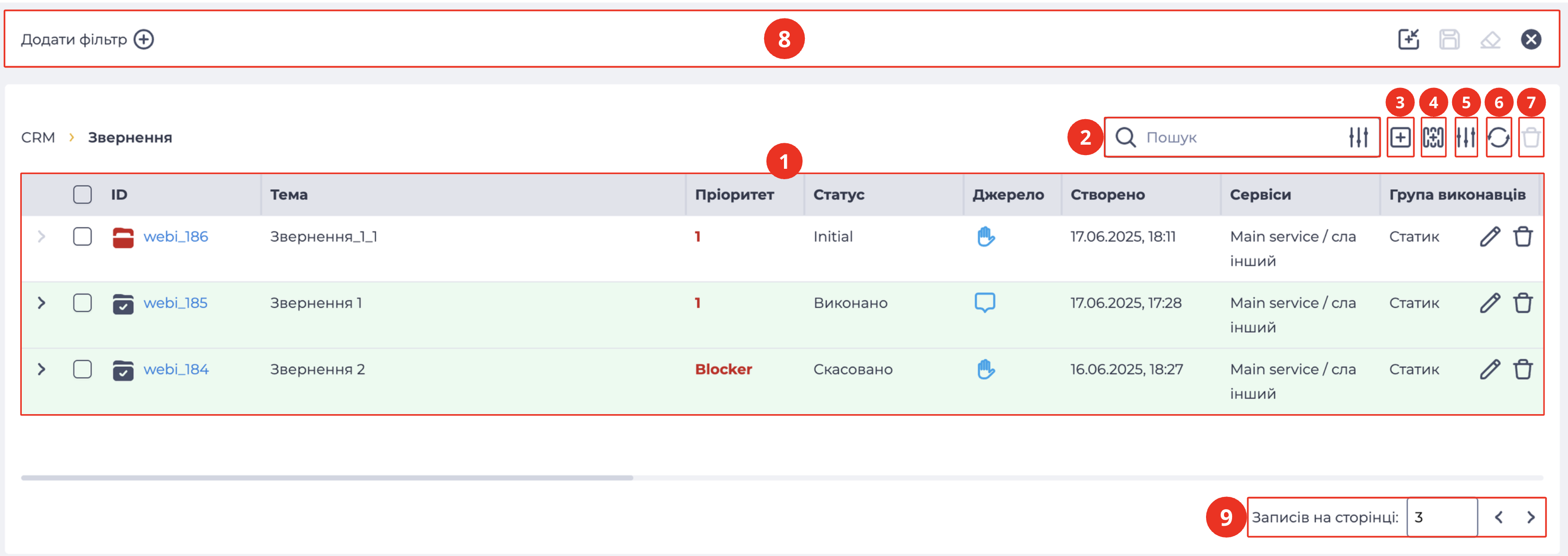The height and width of the screenshot is (556, 1568).
Task: Open the webi_186 link
Action: click(x=176, y=237)
